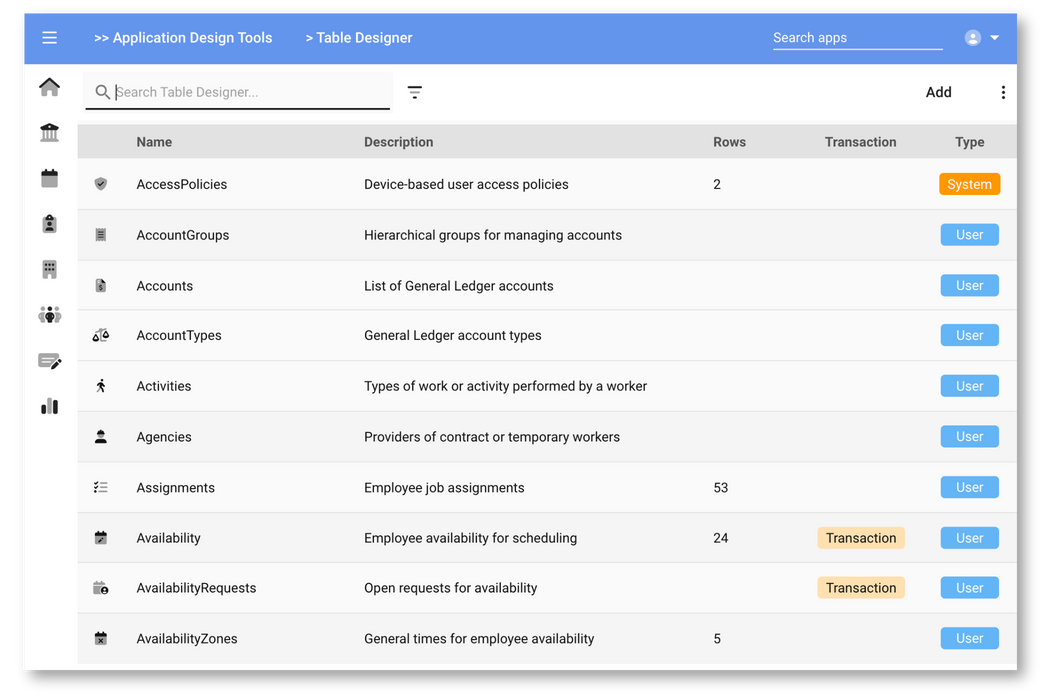Open the note edit sidebar icon
The image size is (1055, 698).
(49, 361)
